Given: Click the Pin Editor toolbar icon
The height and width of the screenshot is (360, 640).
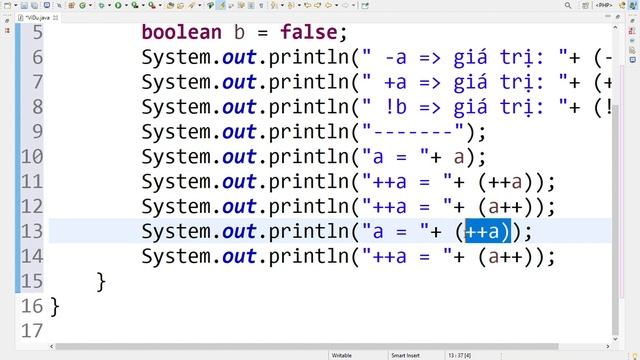Looking at the screenshot, I should click(x=364, y=5).
